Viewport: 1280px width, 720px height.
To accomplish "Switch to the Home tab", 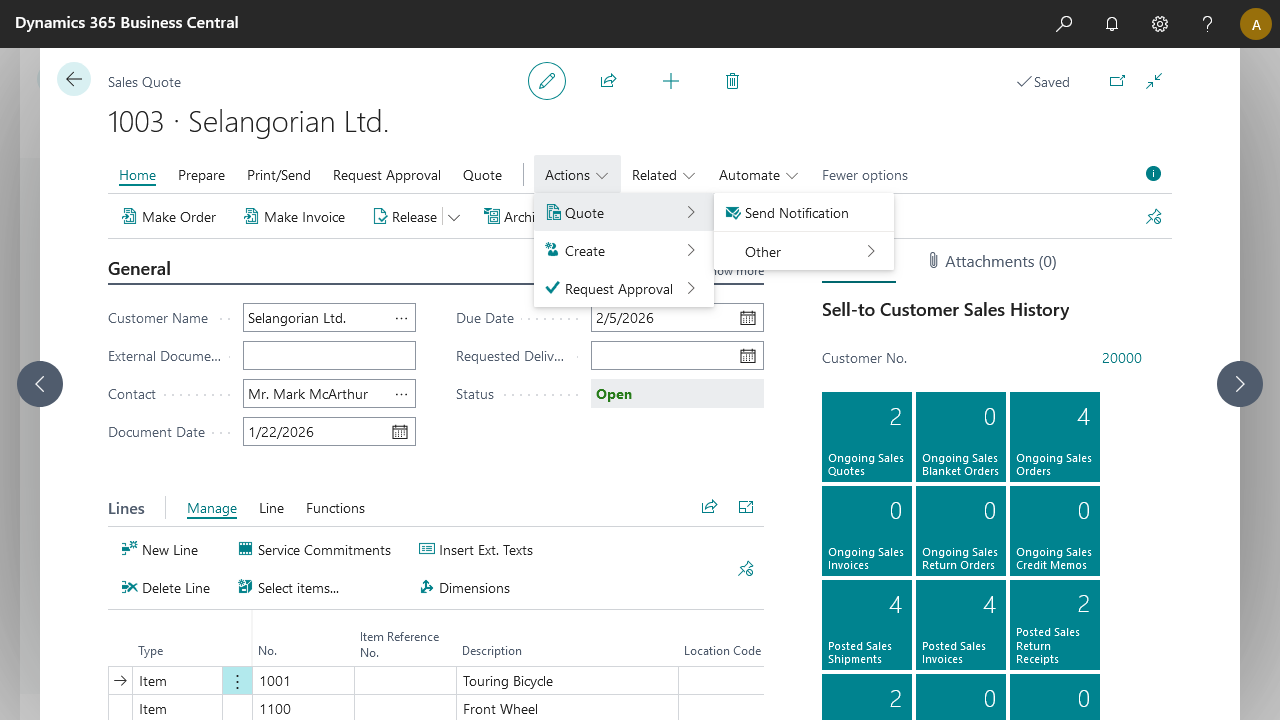I will tap(137, 175).
